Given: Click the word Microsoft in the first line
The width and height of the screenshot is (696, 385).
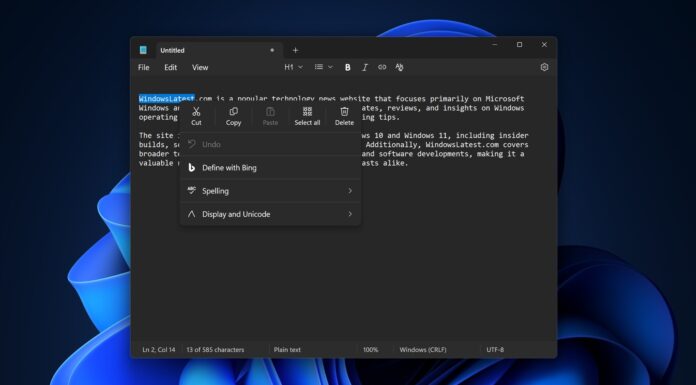Looking at the screenshot, I should [505, 99].
